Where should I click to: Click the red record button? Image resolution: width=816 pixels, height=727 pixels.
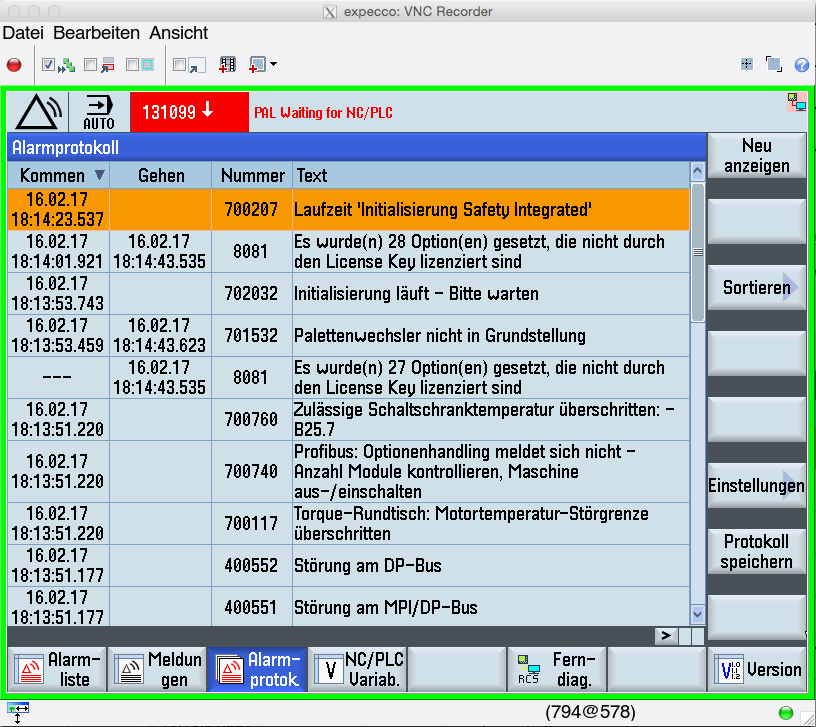[14, 65]
